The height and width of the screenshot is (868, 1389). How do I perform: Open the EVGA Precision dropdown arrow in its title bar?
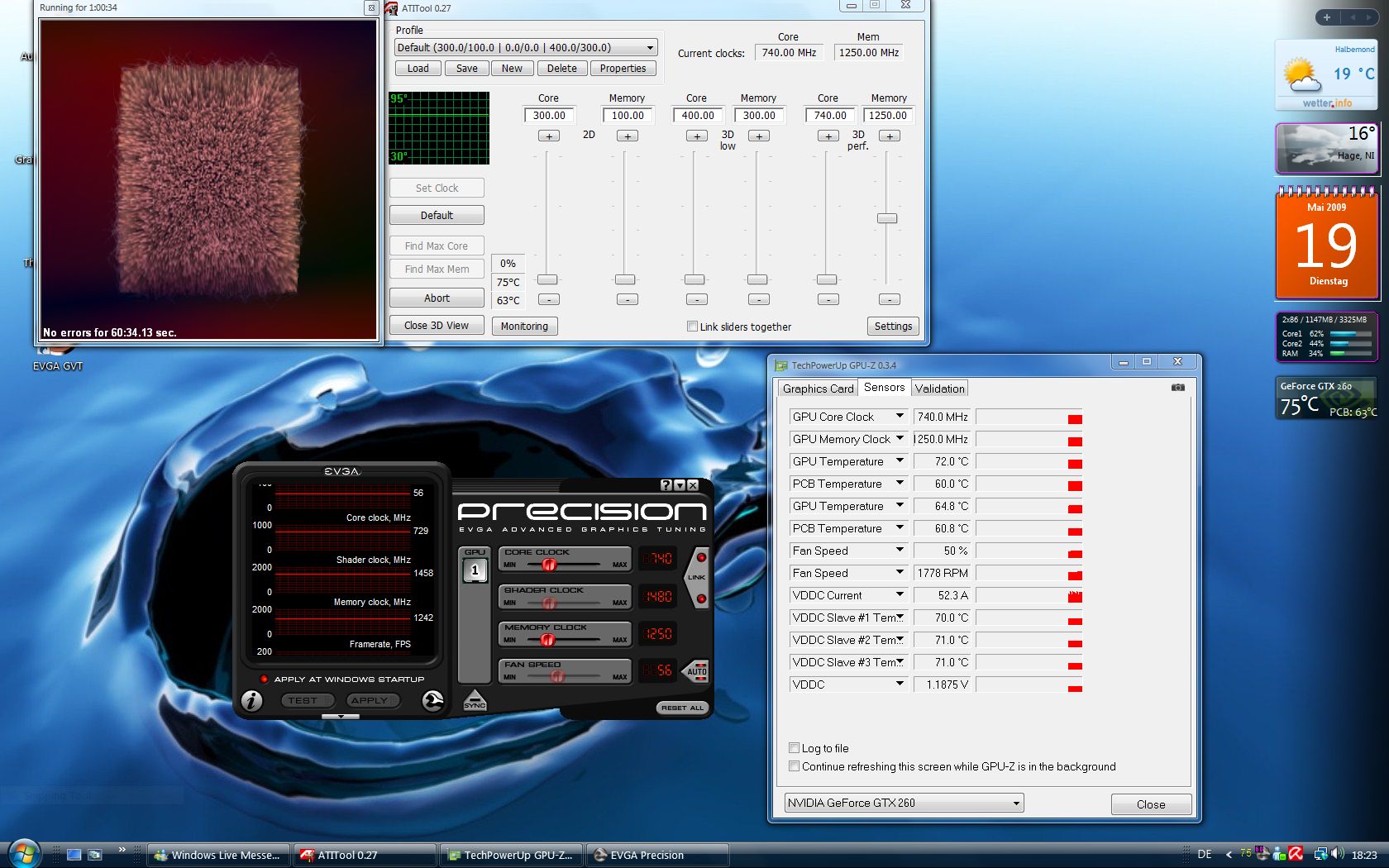tap(680, 485)
